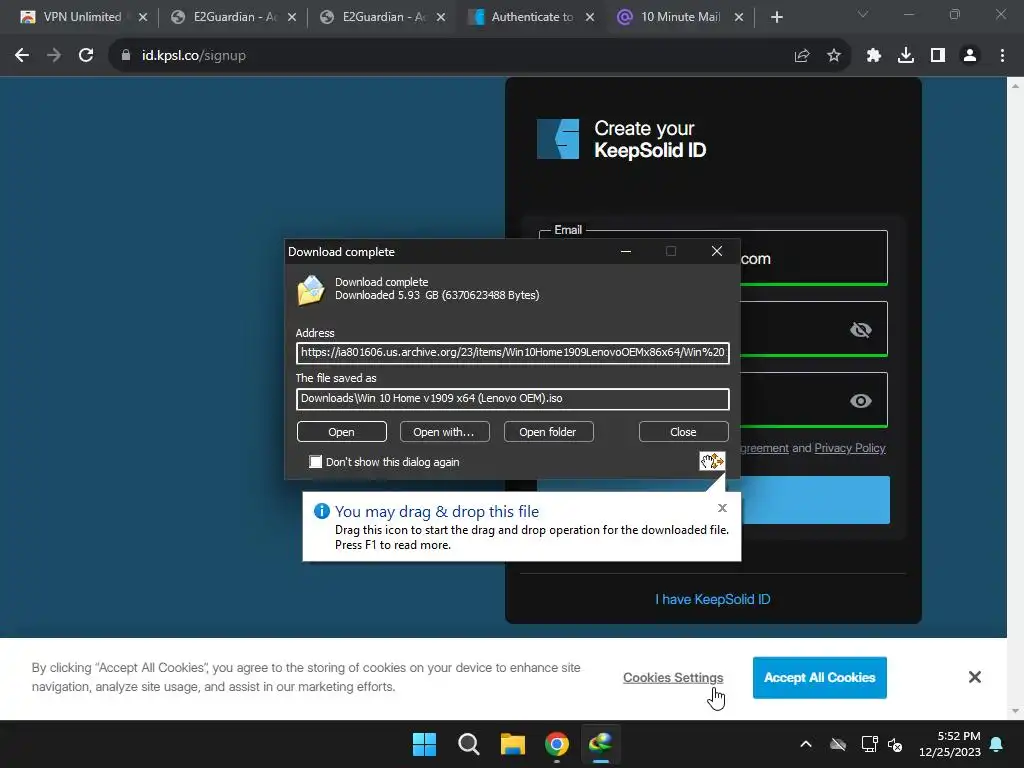This screenshot has height=768, width=1024.
Task: Open the tab search dropdown chevron
Action: [x=863, y=14]
